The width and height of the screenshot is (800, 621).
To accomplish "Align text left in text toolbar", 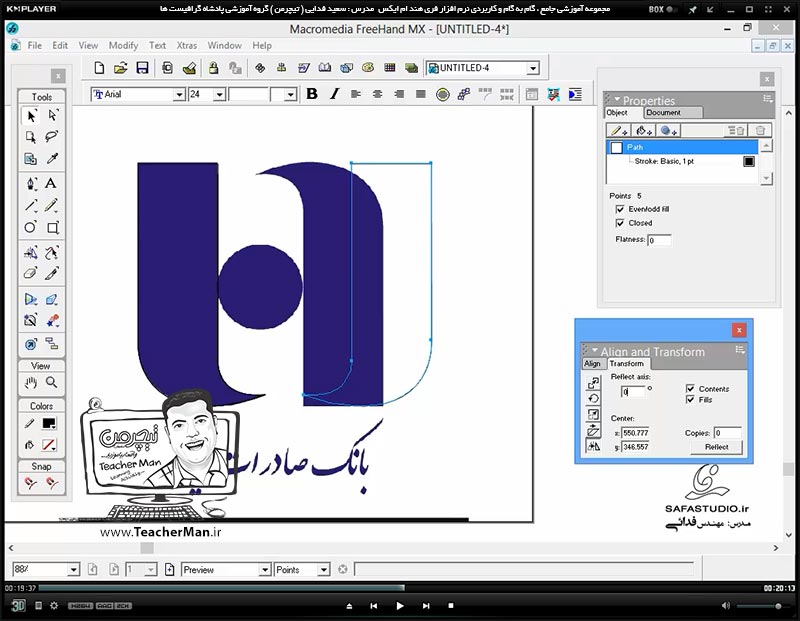I will coord(356,94).
